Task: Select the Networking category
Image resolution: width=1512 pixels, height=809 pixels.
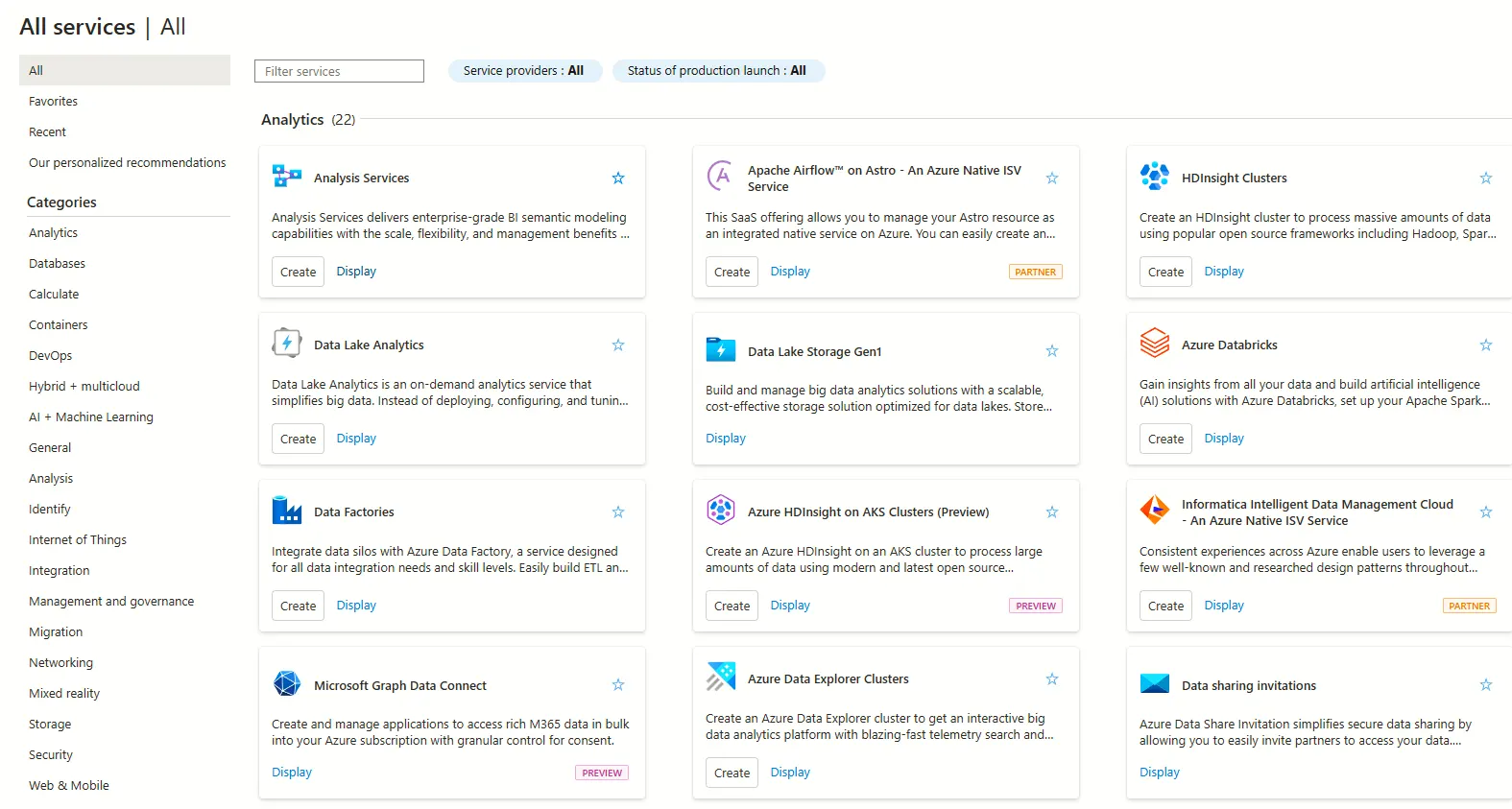Action: (61, 662)
